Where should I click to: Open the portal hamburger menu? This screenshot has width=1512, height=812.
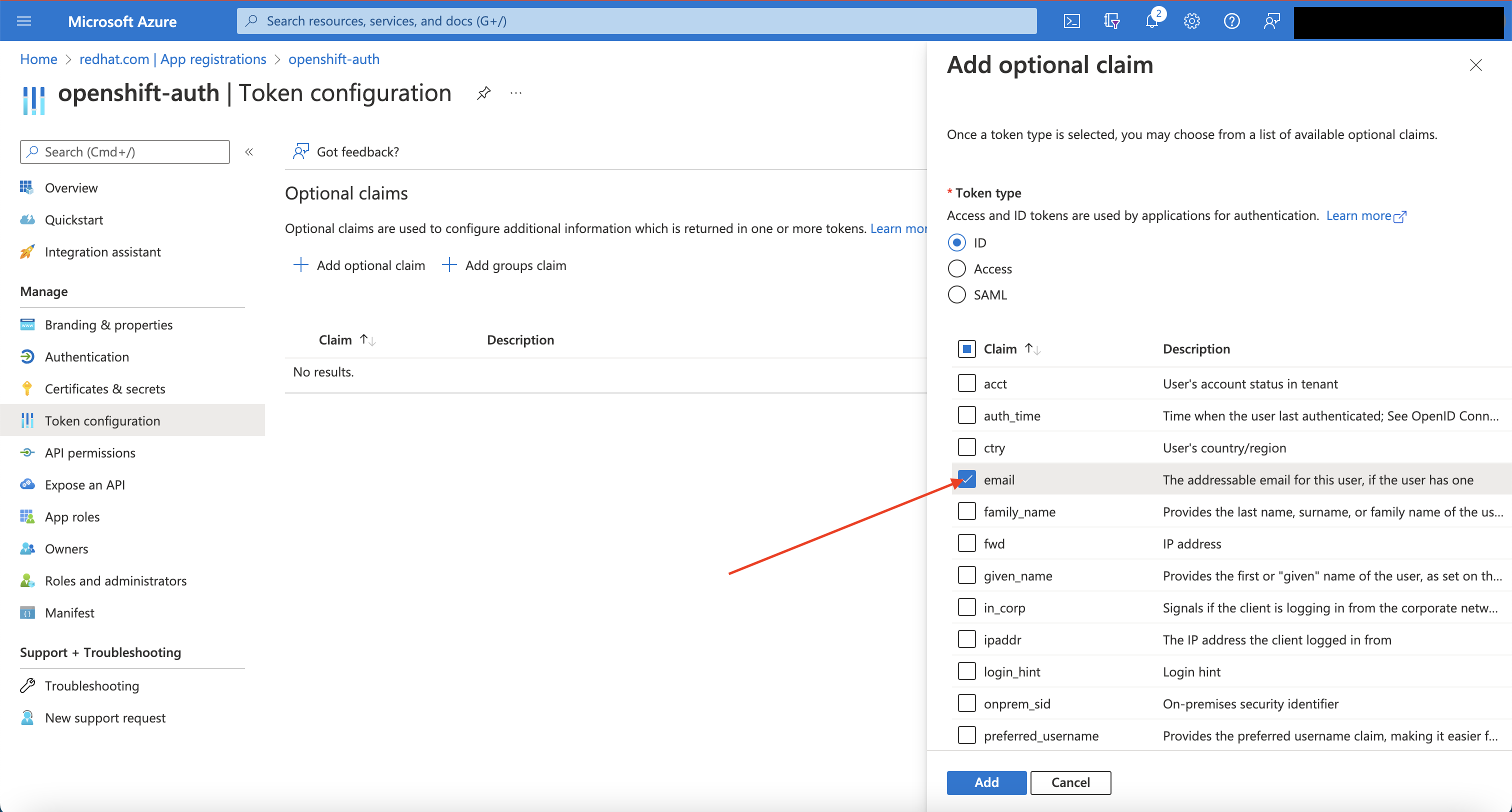pyautogui.click(x=24, y=20)
